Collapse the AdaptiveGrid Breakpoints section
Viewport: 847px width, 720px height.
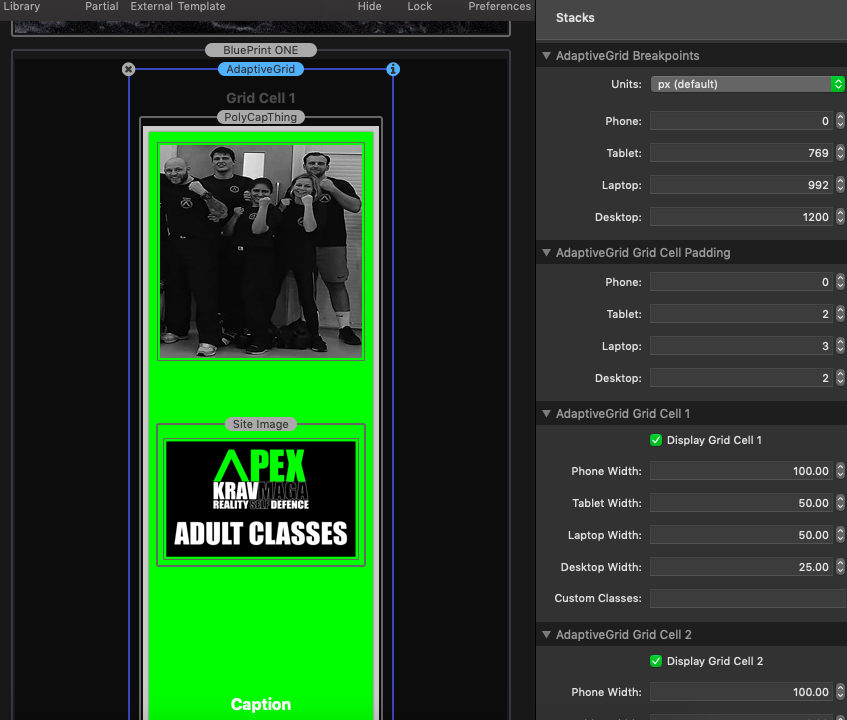coord(547,56)
